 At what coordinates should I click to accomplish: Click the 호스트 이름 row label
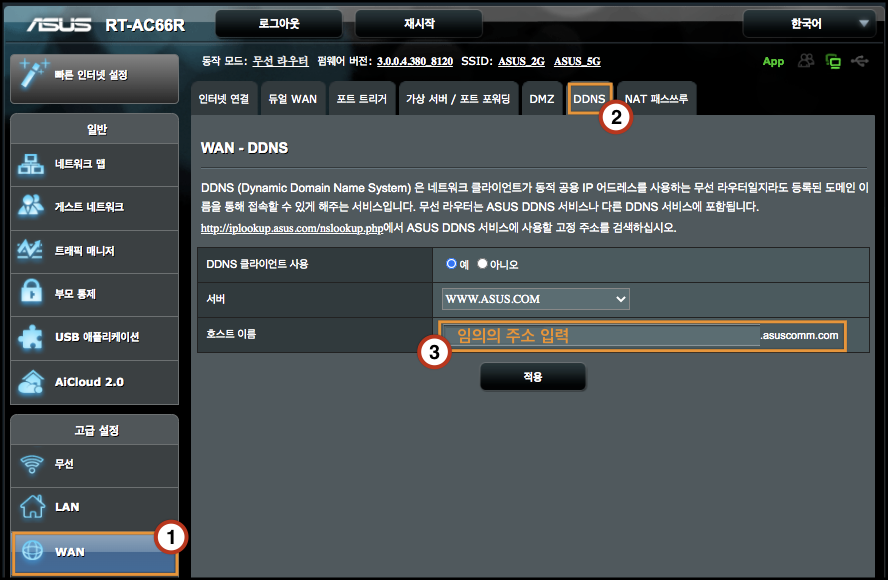231,334
